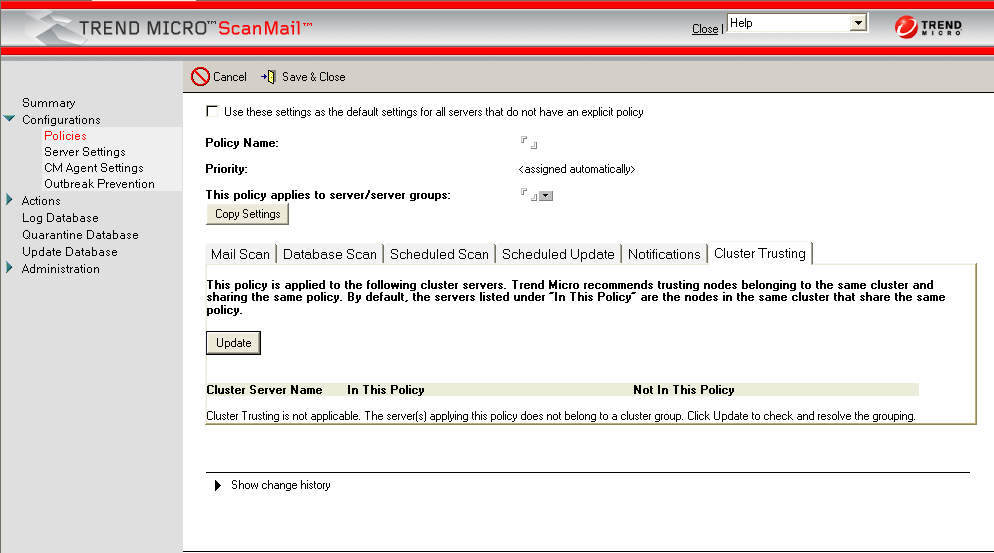The image size is (994, 553).
Task: Click the Trend Micro logo
Action: click(928, 28)
